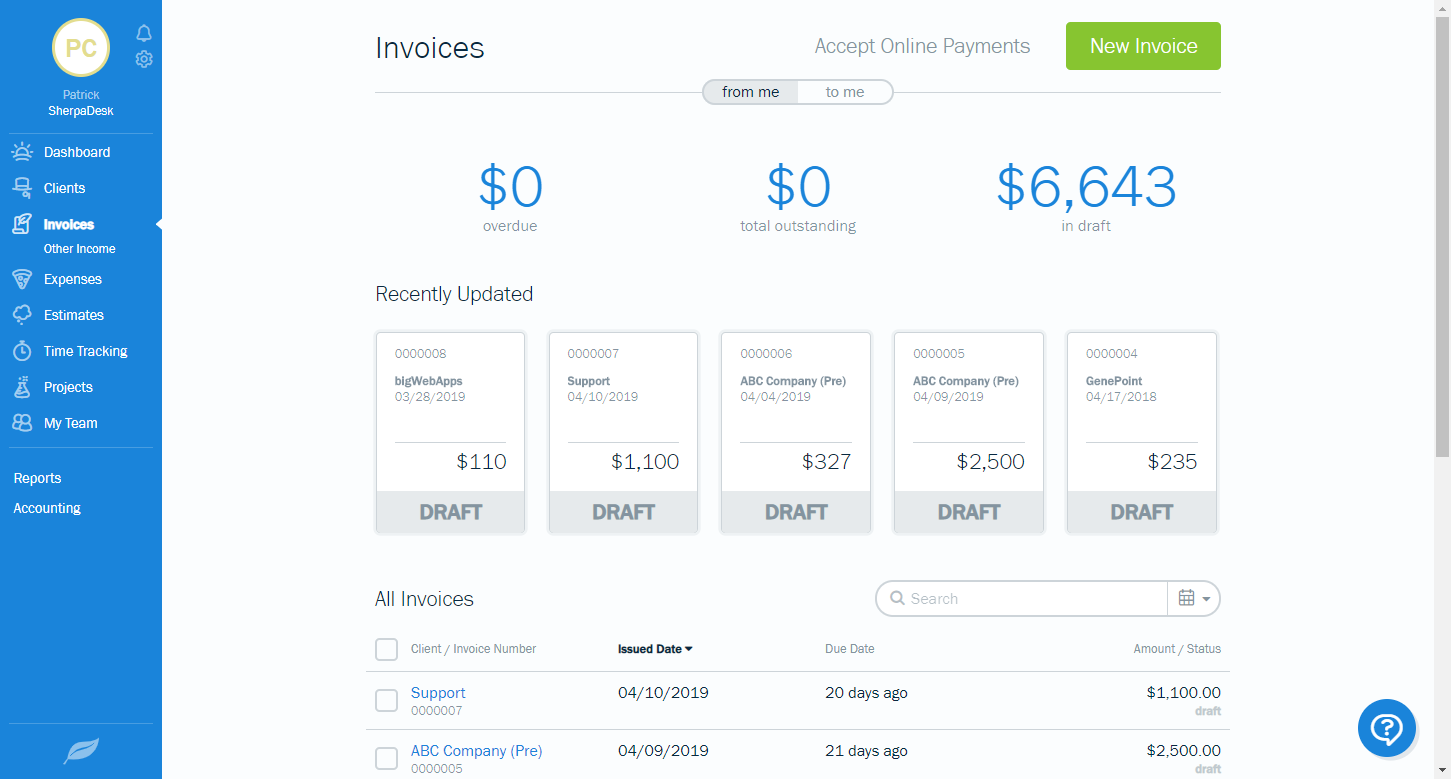Viewport: 1451px width, 779px height.
Task: Tick the checkbox for Support invoice
Action: click(x=386, y=700)
